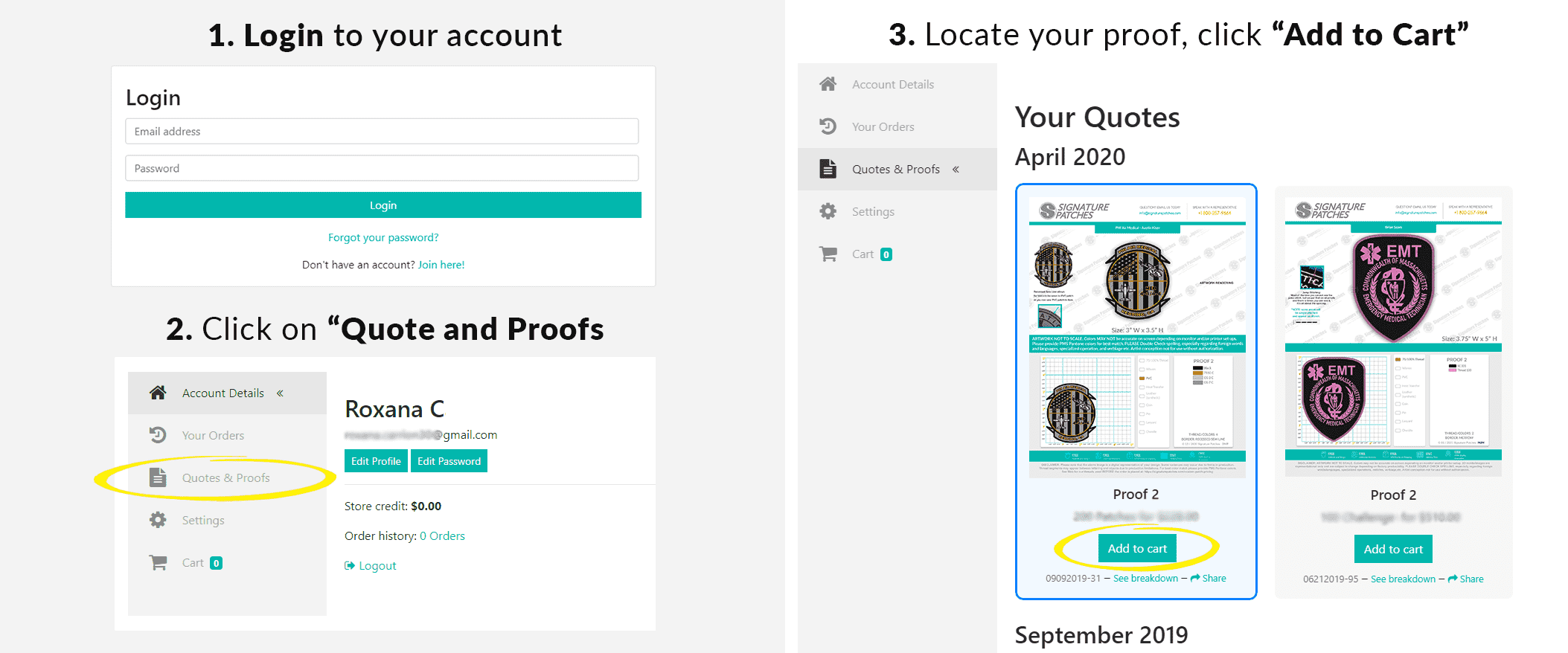Image resolution: width=1568 pixels, height=653 pixels.
Task: Open the Forgot your password link
Action: click(383, 237)
